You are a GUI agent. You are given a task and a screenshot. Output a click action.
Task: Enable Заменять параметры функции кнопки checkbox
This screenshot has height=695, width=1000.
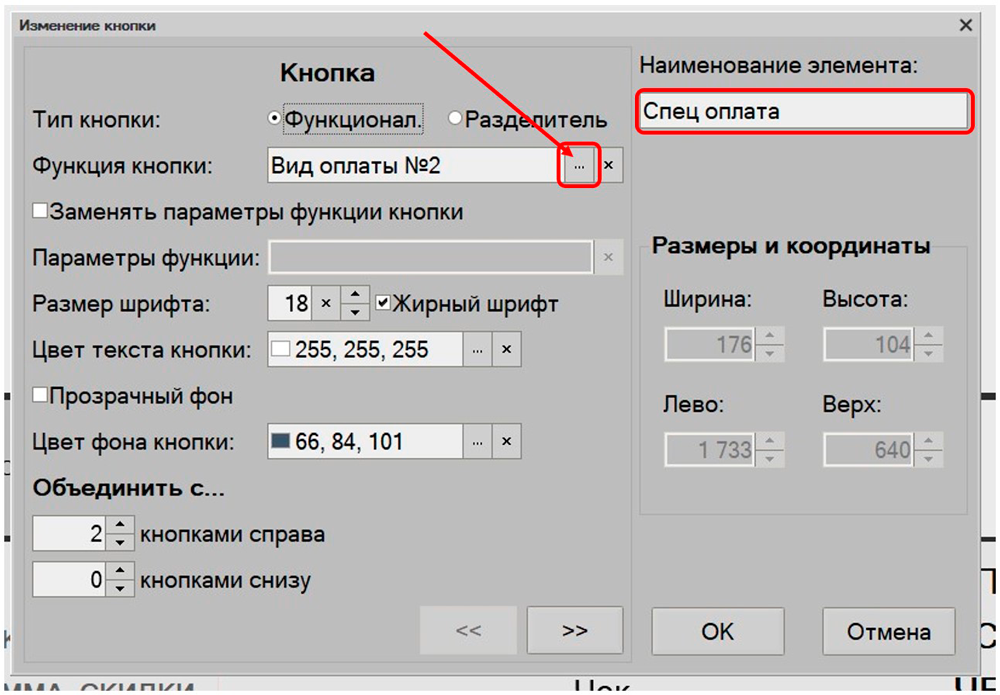click(41, 212)
